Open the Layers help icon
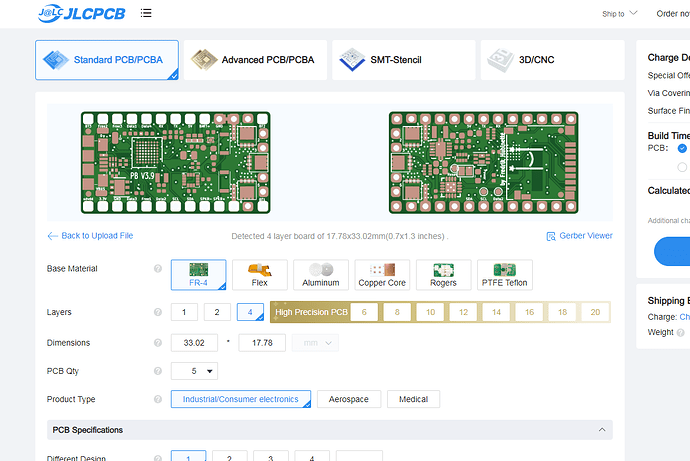Image resolution: width=690 pixels, height=461 pixels. 158,312
